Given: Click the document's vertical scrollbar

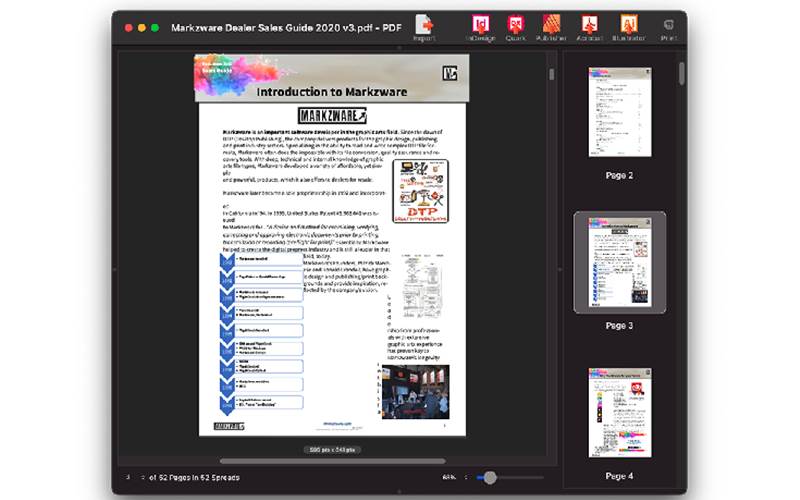Looking at the screenshot, I should [551, 75].
